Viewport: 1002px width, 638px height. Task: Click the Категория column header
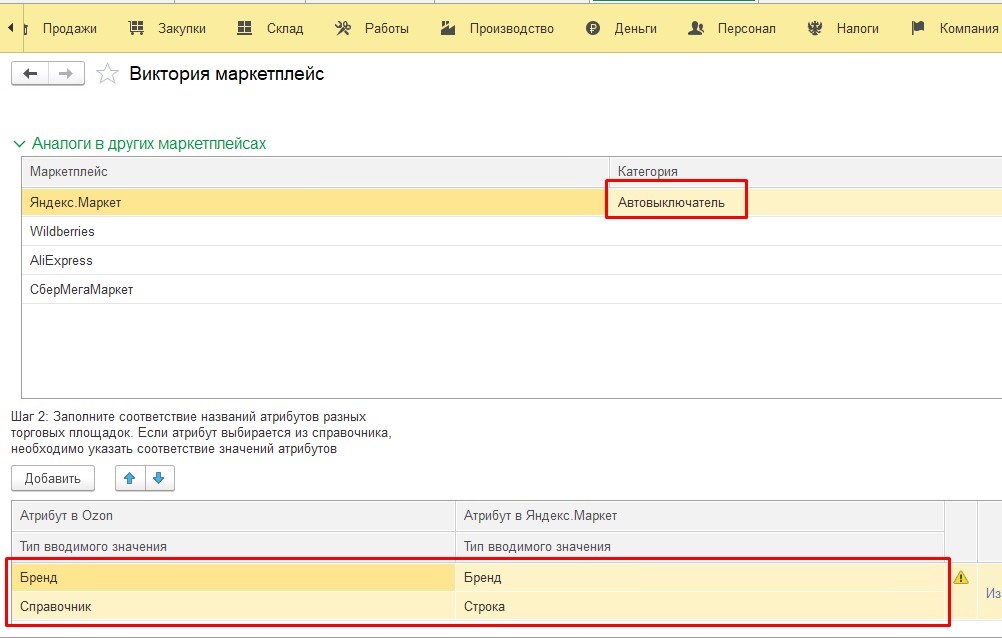click(806, 172)
